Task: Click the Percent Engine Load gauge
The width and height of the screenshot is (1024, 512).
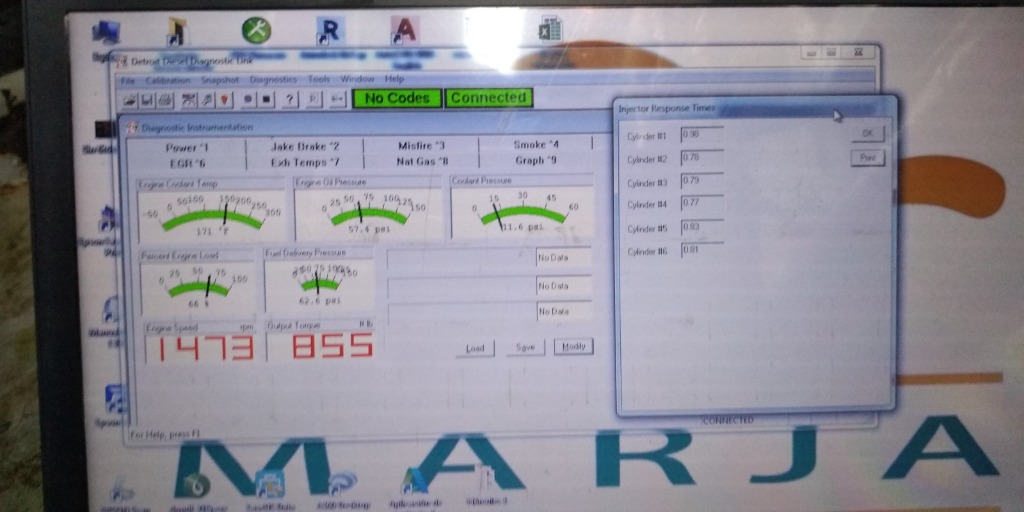Action: [197, 287]
